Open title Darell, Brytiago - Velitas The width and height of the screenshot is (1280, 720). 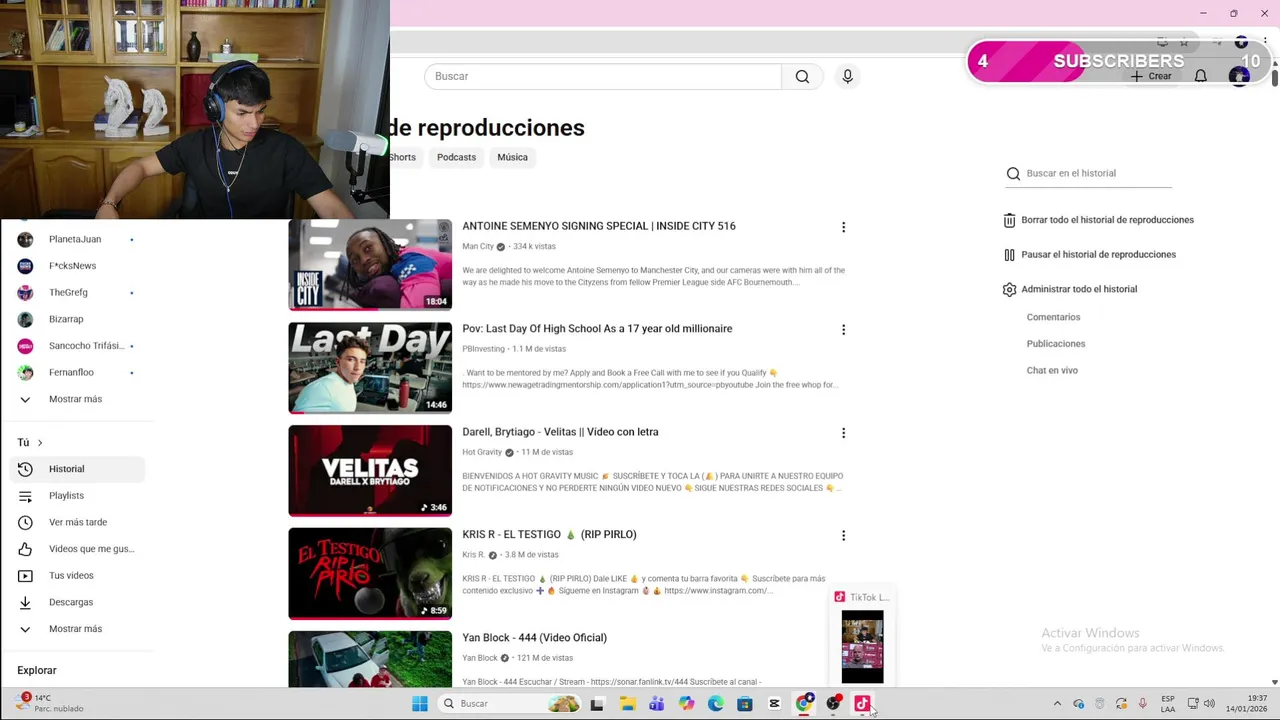(560, 432)
